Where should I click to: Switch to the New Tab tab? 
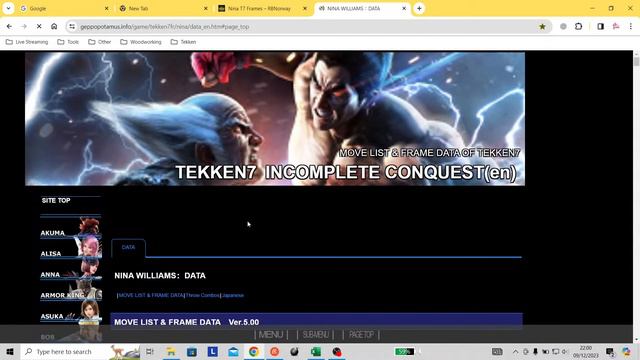point(163,8)
